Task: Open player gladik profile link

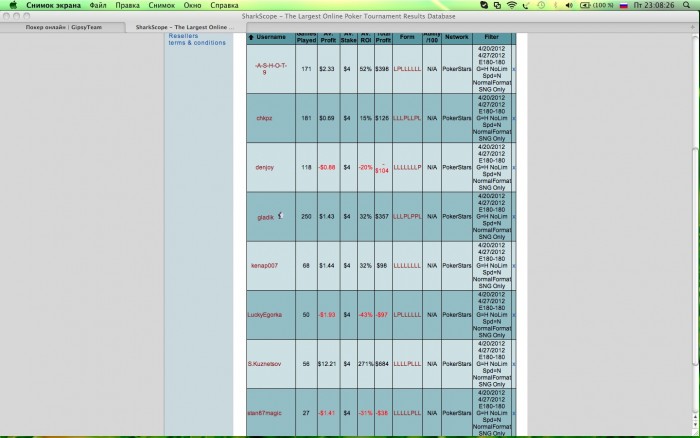Action: 265,217
